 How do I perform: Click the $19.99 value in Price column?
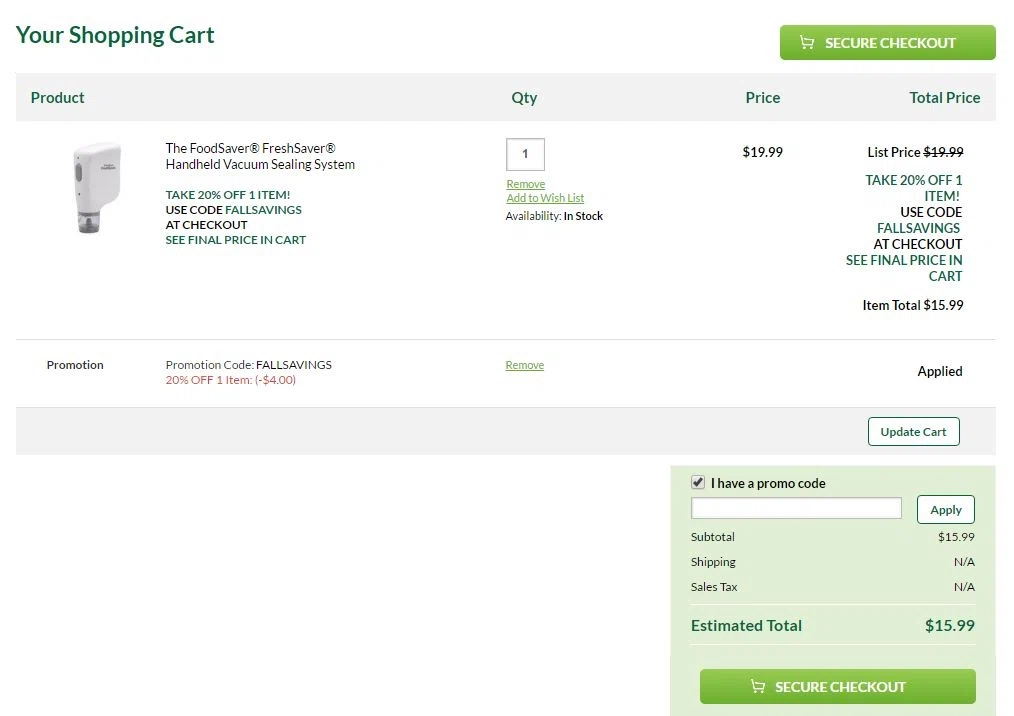(x=762, y=152)
